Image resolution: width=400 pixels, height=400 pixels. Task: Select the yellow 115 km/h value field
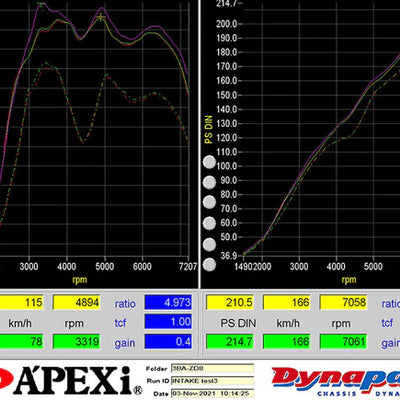click(x=21, y=302)
